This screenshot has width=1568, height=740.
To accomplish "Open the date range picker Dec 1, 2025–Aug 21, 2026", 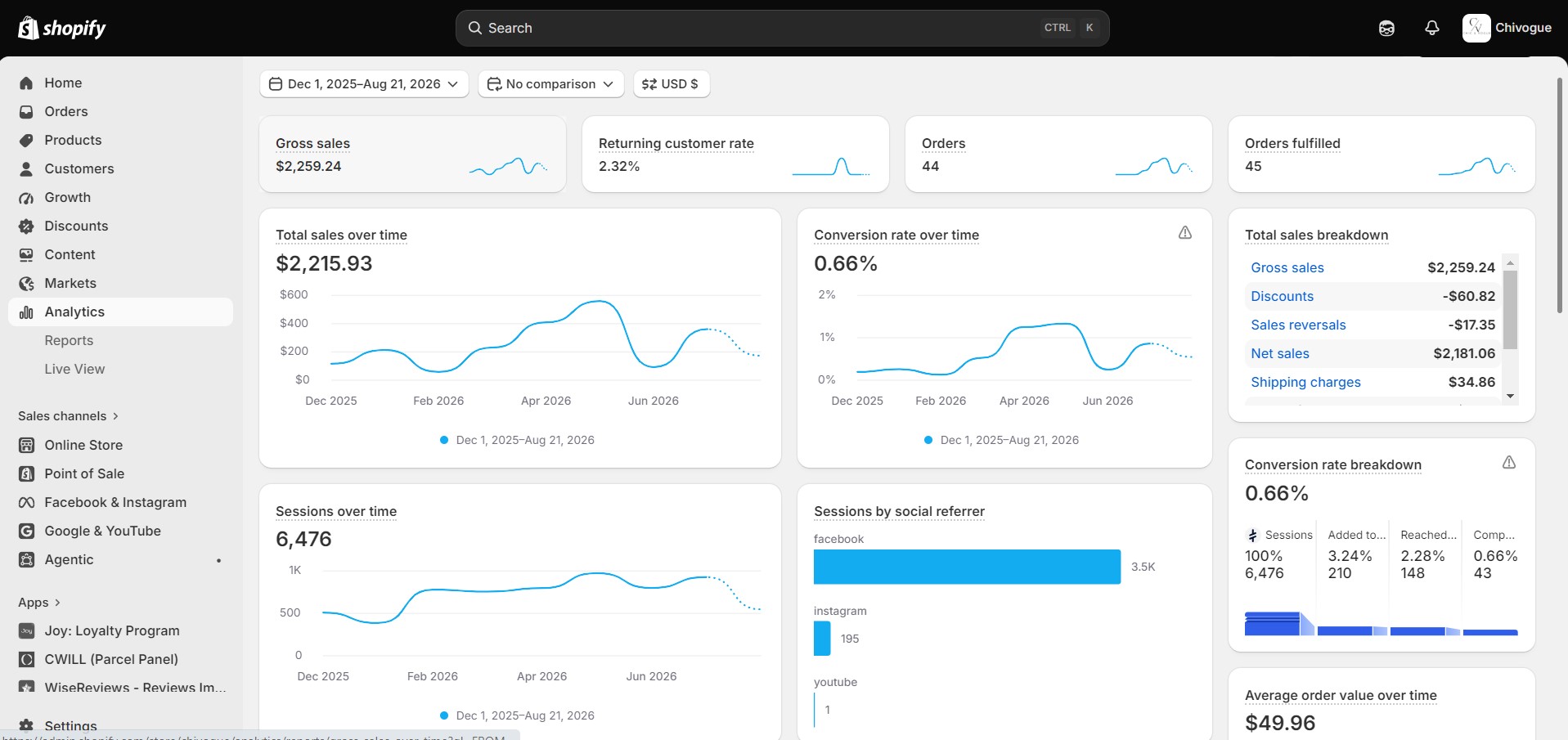I will (x=364, y=84).
